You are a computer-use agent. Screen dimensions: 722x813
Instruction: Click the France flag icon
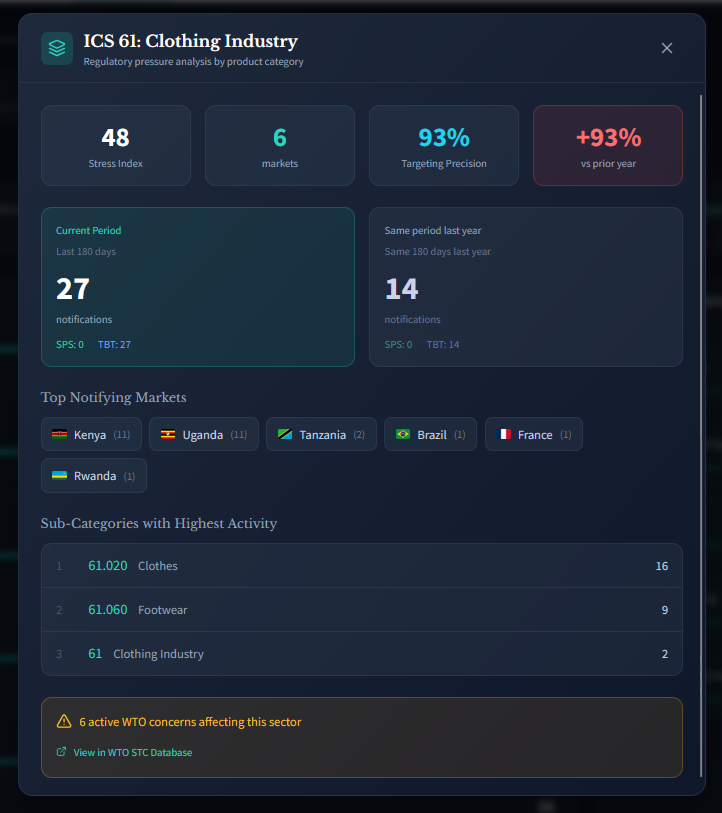tap(504, 435)
